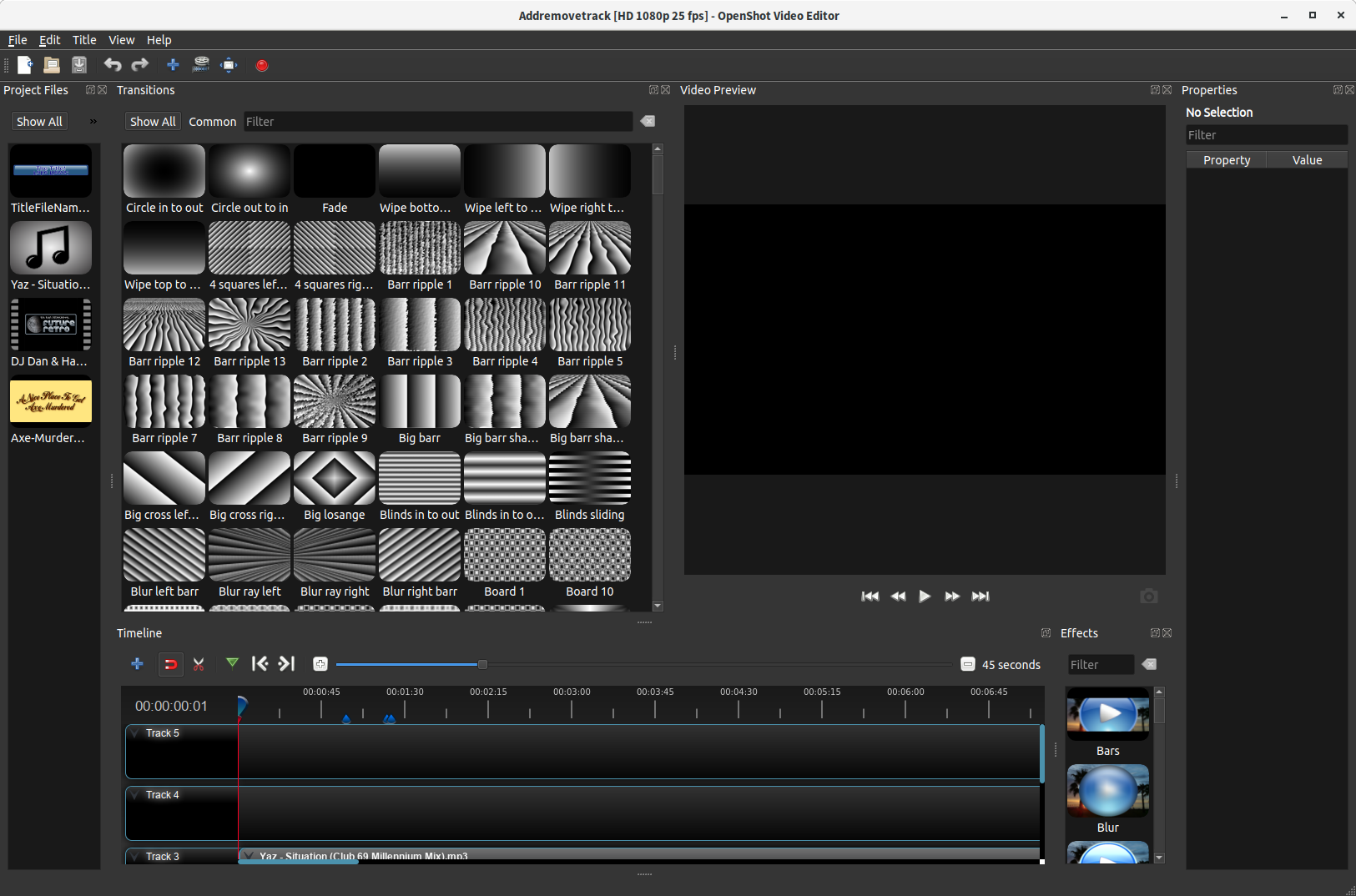
Task: Skip to end of video preview
Action: tap(980, 596)
